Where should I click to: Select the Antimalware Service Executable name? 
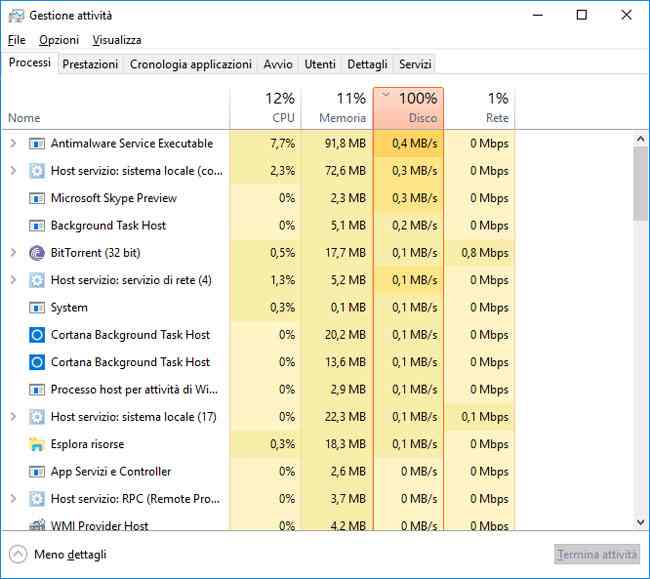coord(132,143)
